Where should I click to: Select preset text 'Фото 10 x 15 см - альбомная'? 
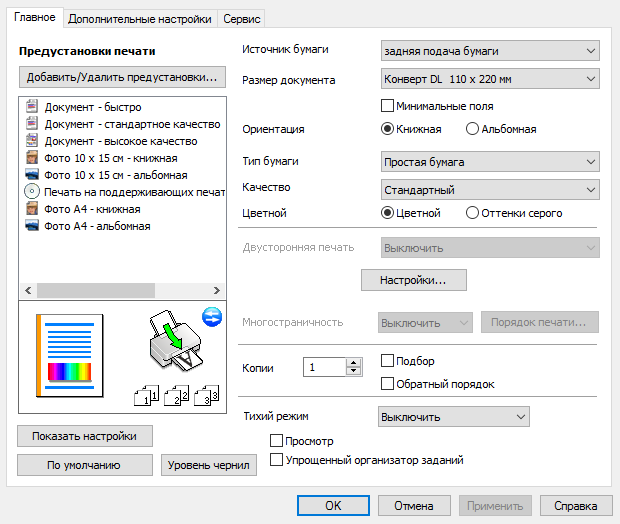[x=116, y=175]
